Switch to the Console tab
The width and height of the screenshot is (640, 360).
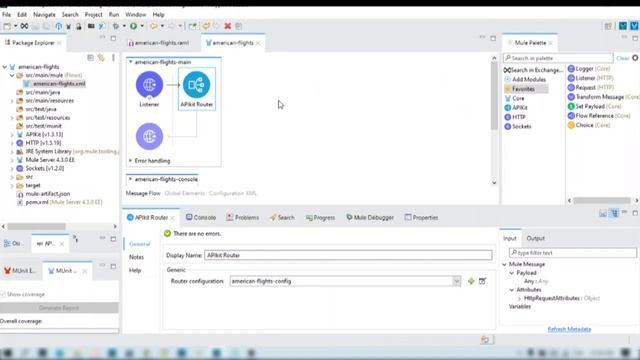(x=201, y=218)
